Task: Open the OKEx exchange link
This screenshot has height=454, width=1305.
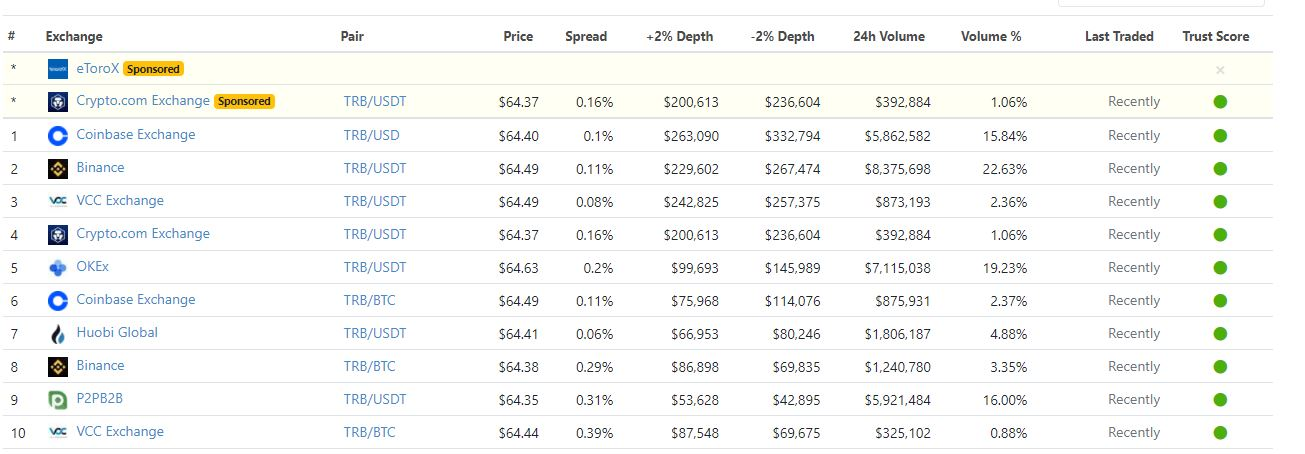Action: point(93,267)
